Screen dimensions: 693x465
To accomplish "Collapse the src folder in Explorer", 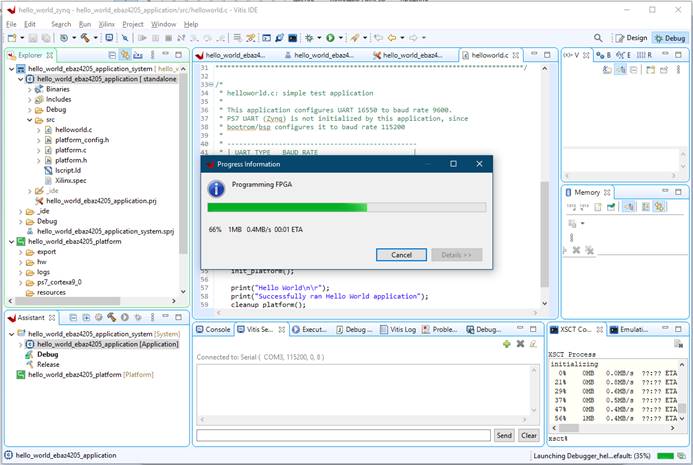I will pyautogui.click(x=31, y=120).
